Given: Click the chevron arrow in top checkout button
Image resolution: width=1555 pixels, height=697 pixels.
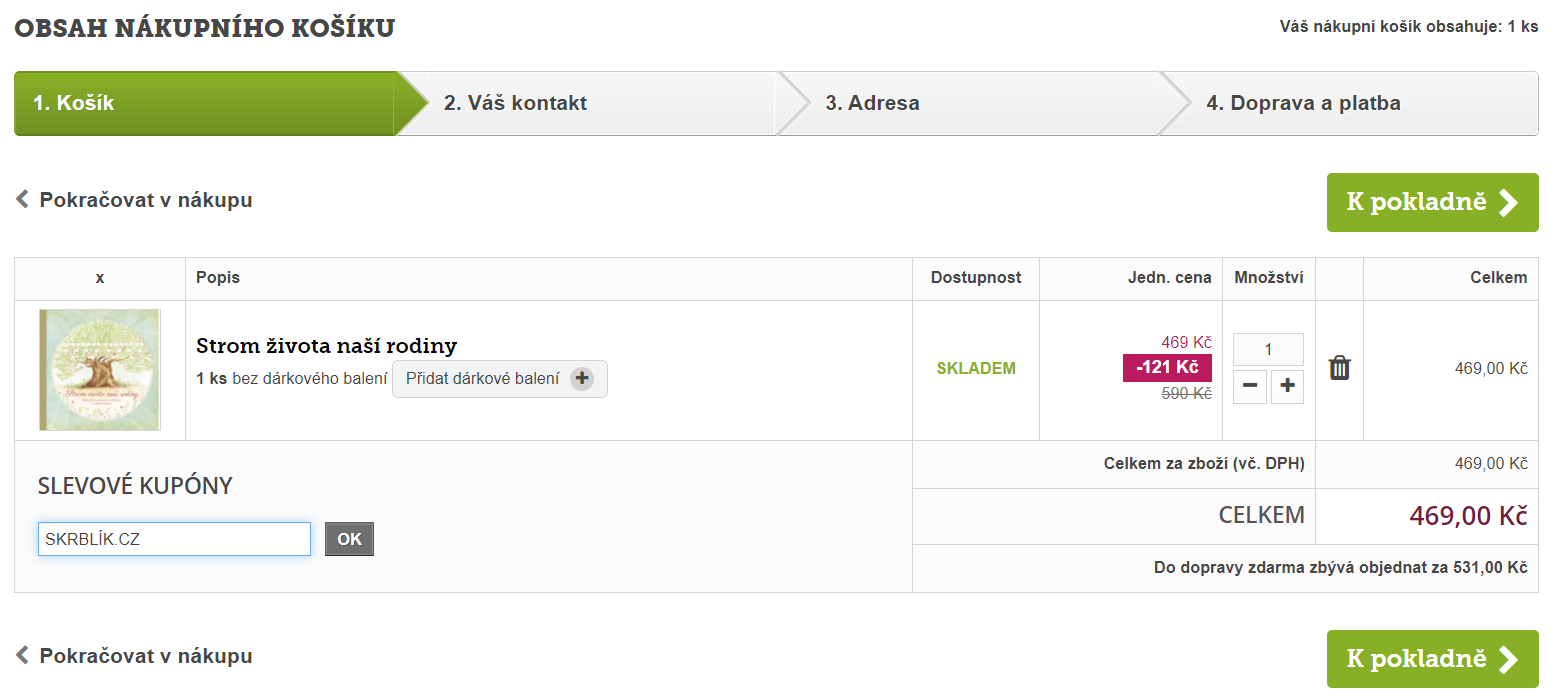Looking at the screenshot, I should point(1508,203).
